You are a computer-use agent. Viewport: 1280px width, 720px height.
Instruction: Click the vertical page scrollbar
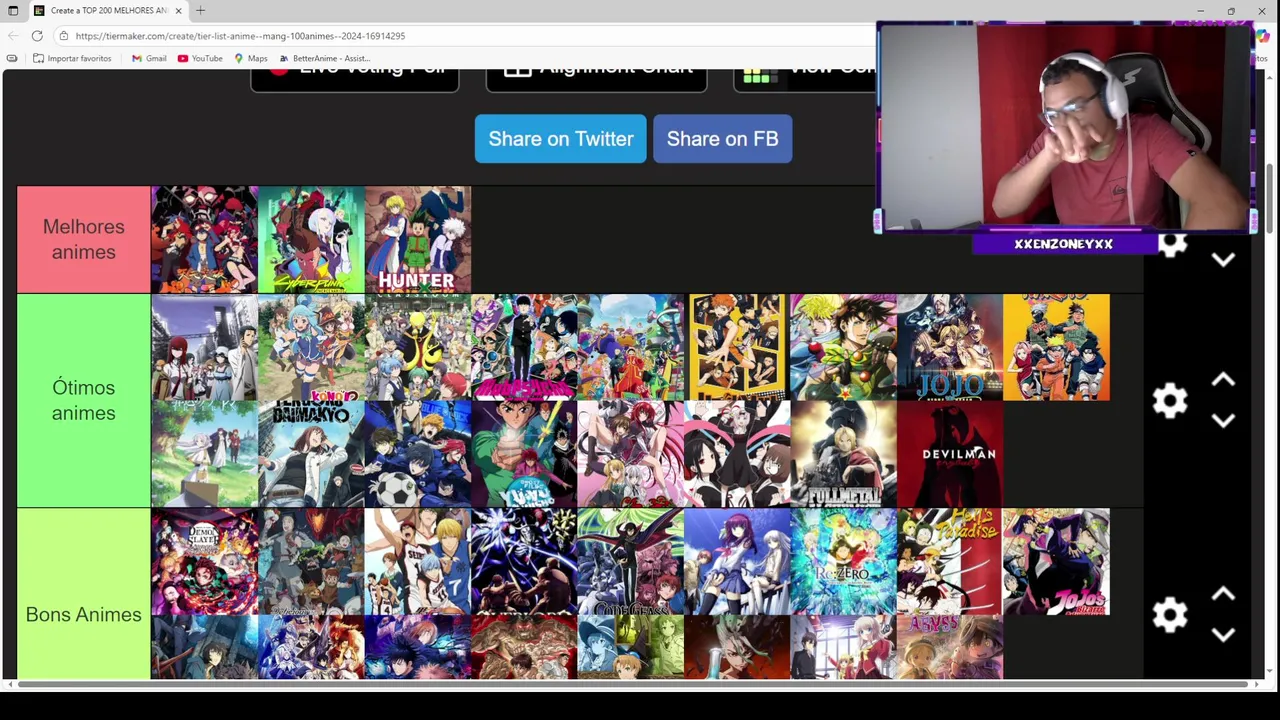[1270, 200]
